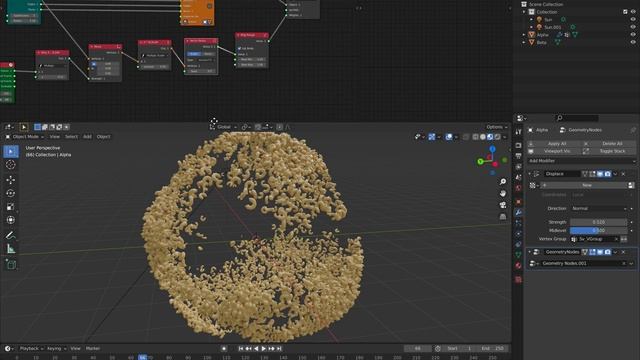Select the Measure tool
The height and width of the screenshot is (360, 640).
pyautogui.click(x=11, y=249)
